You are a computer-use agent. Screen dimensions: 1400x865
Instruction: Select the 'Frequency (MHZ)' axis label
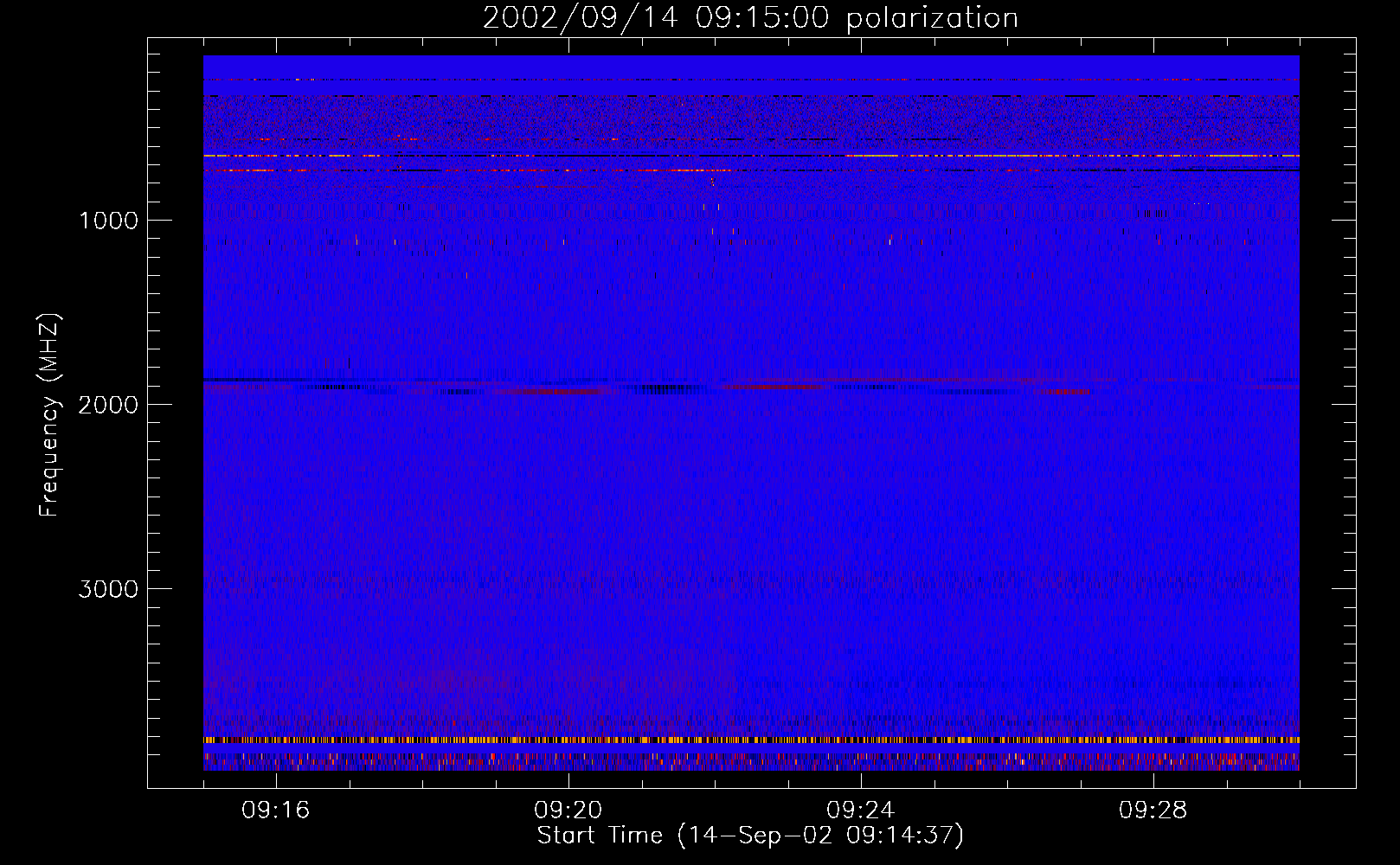(x=50, y=415)
